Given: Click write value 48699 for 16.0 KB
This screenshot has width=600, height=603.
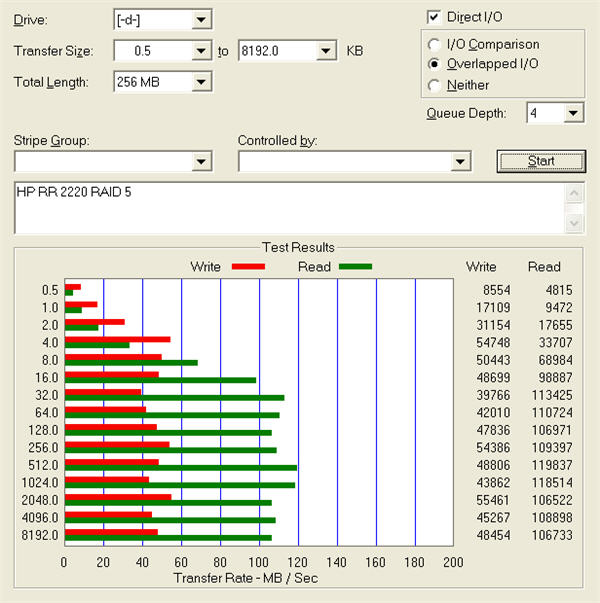Looking at the screenshot, I should (x=493, y=377).
